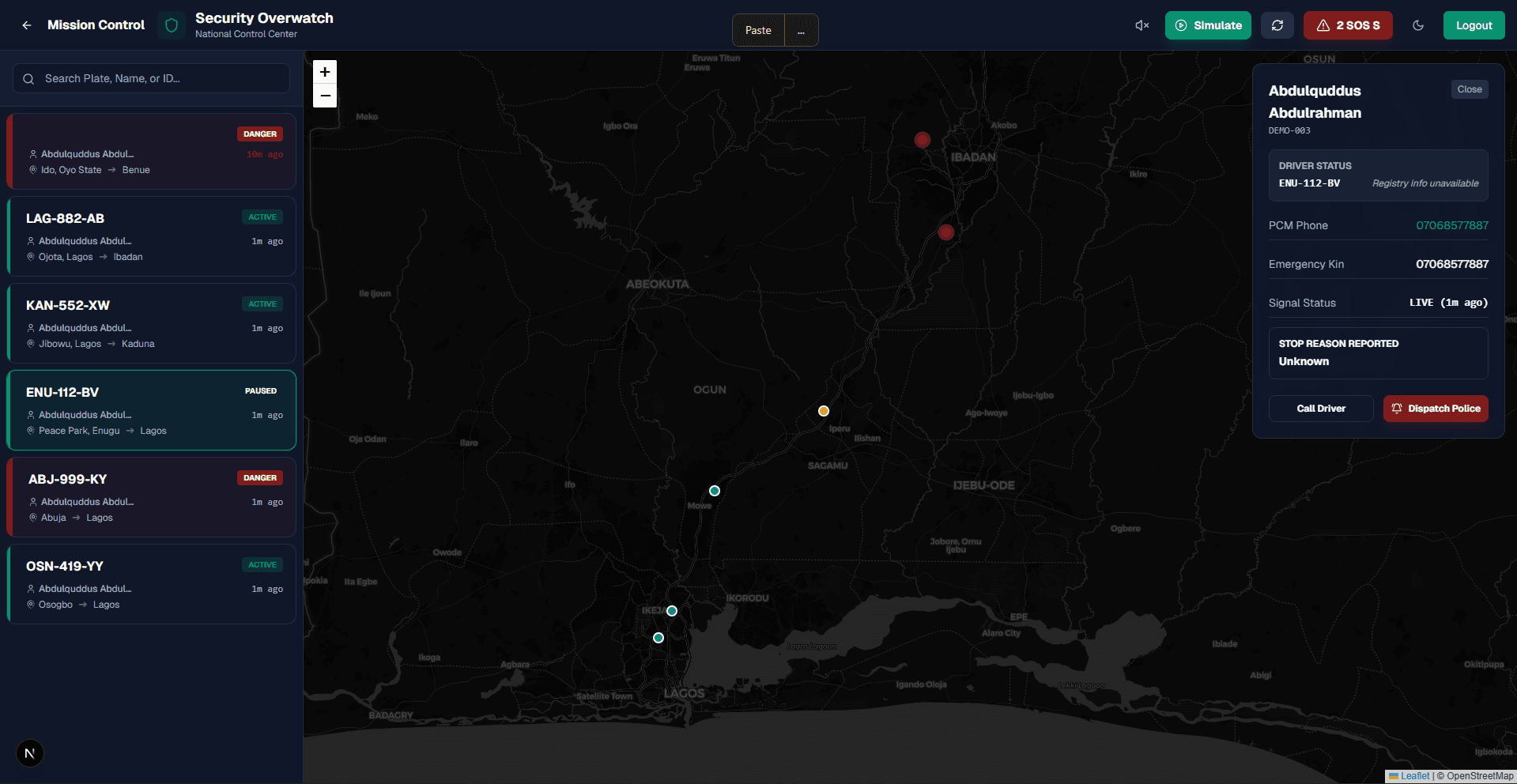The image size is (1517, 784).
Task: Select the LAG-882-AB vehicle card
Action: [151, 236]
